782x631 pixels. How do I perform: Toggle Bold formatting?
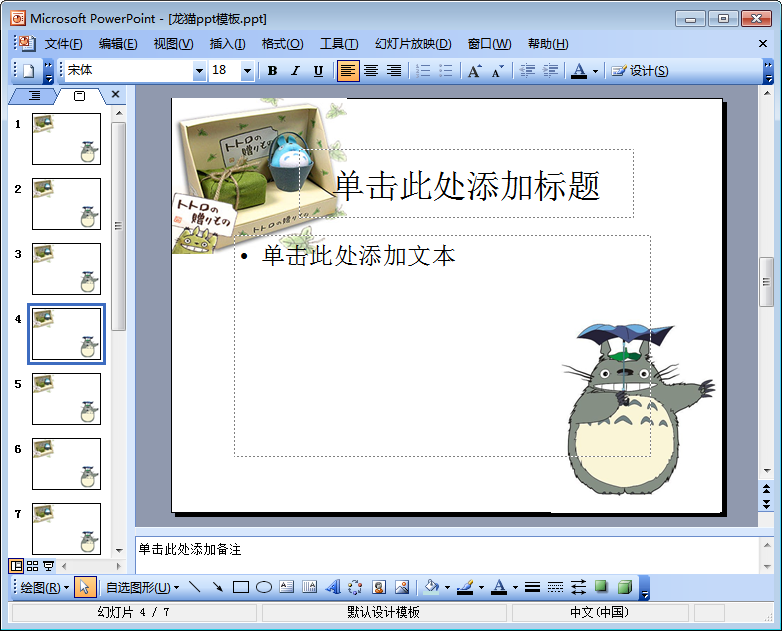coord(272,71)
